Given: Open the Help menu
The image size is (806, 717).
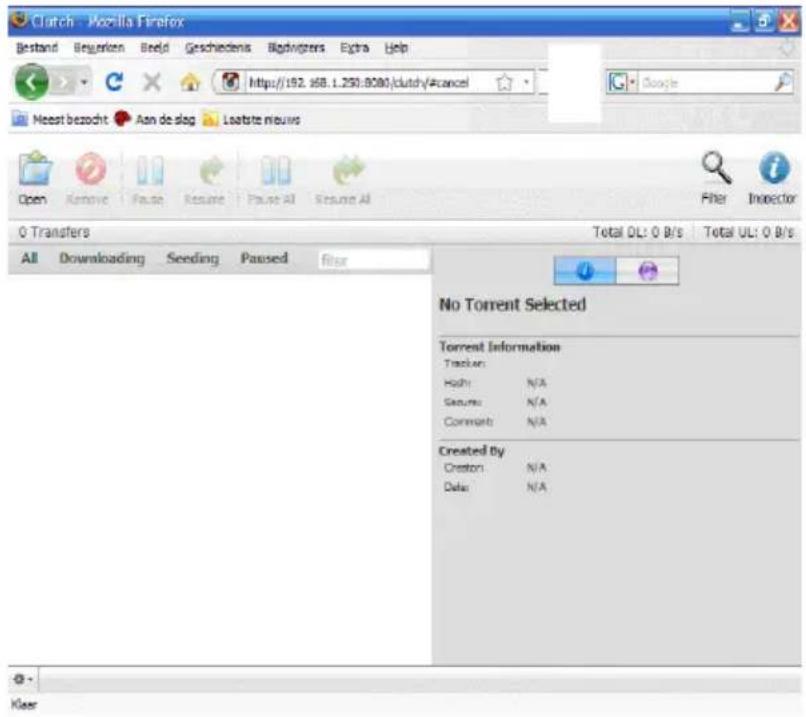Looking at the screenshot, I should [x=396, y=48].
